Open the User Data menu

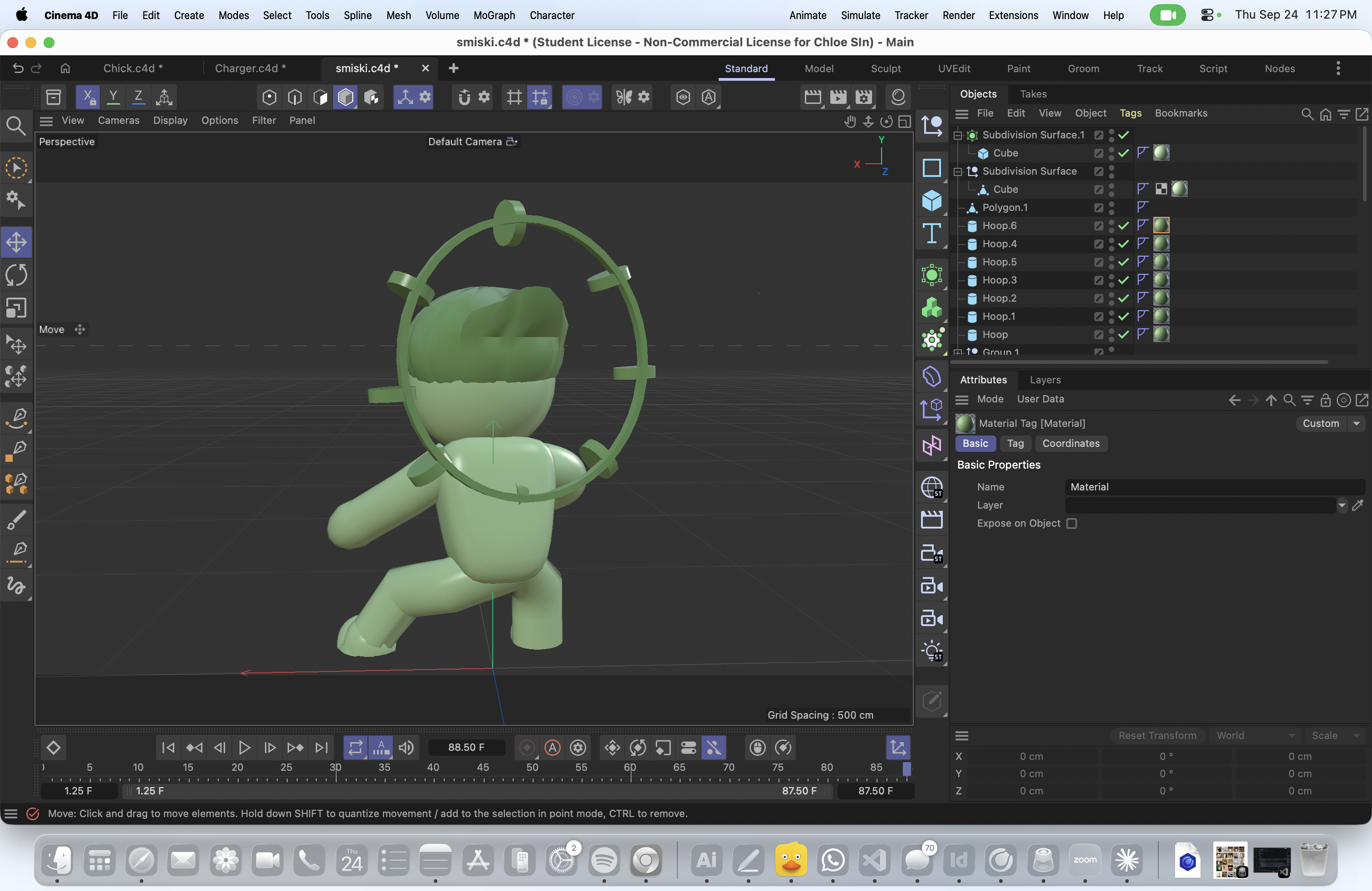click(1040, 399)
